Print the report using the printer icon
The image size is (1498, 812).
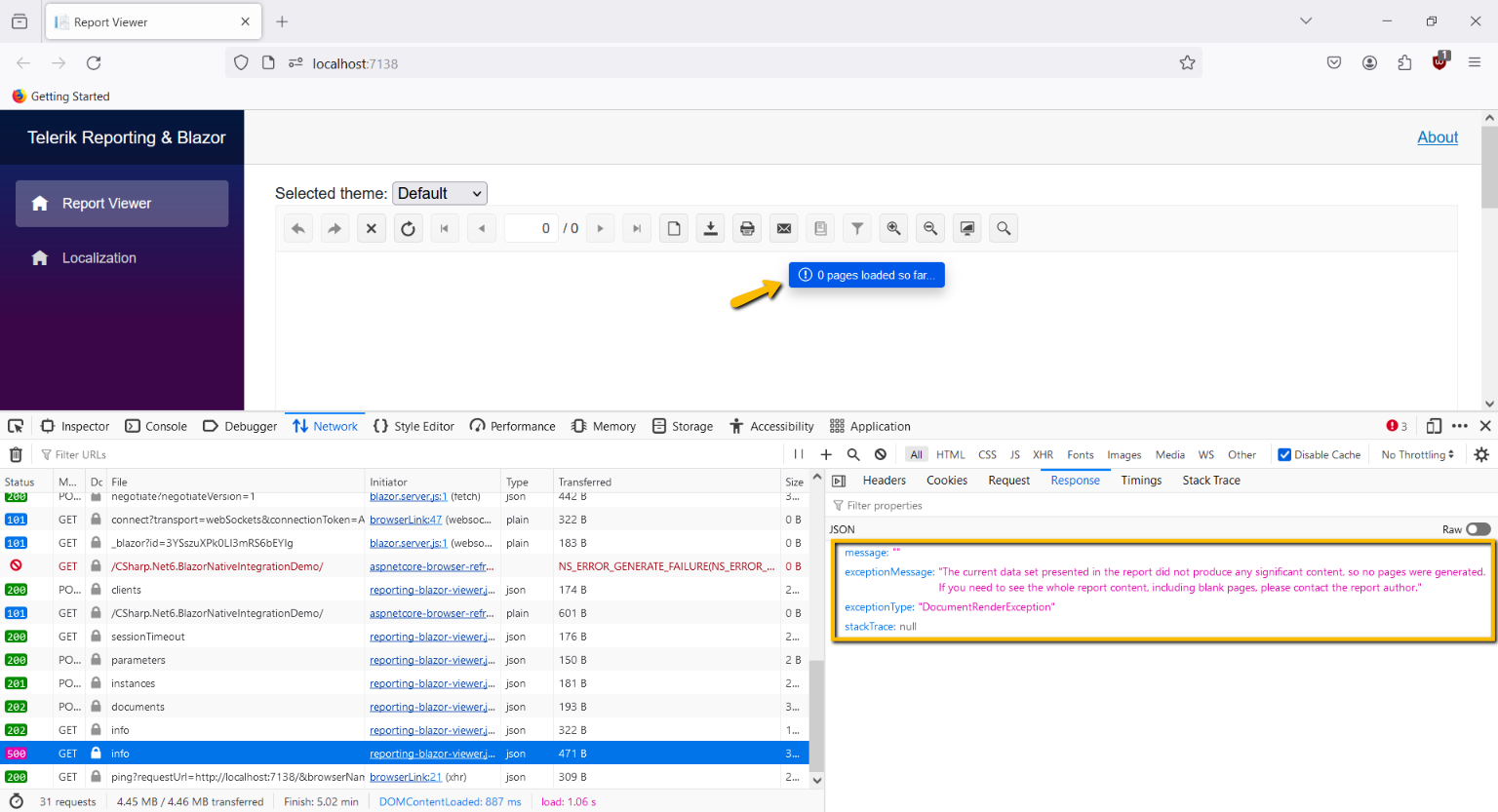(x=747, y=229)
